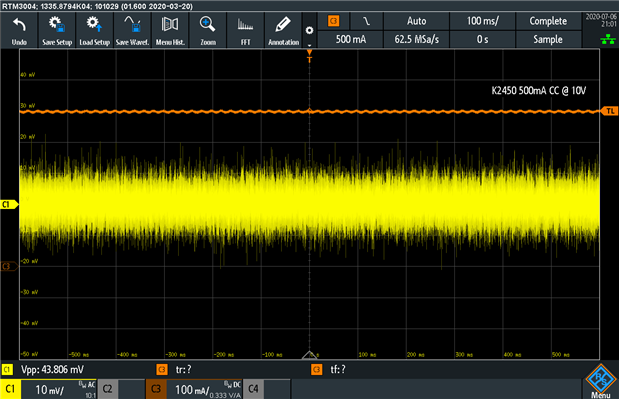Change trigger slope falling-edge icon
Image resolution: width=619 pixels, height=399 pixels.
click(367, 21)
